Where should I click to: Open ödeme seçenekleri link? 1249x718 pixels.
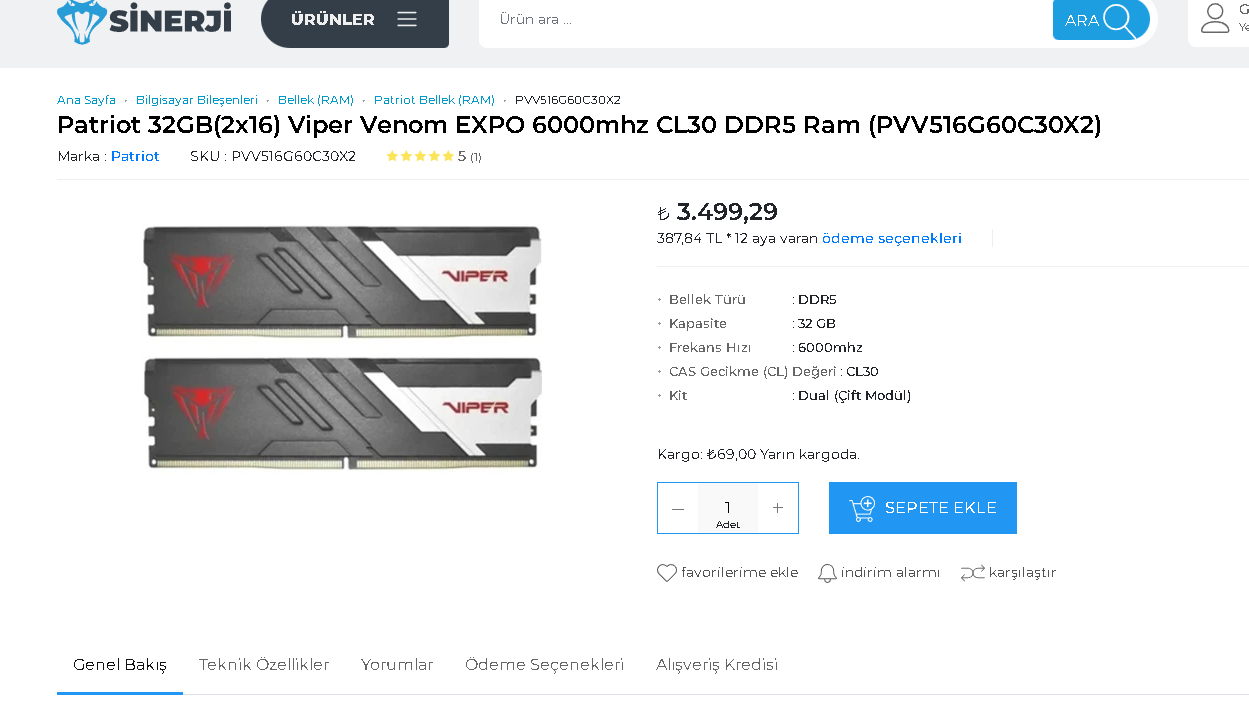pos(892,238)
